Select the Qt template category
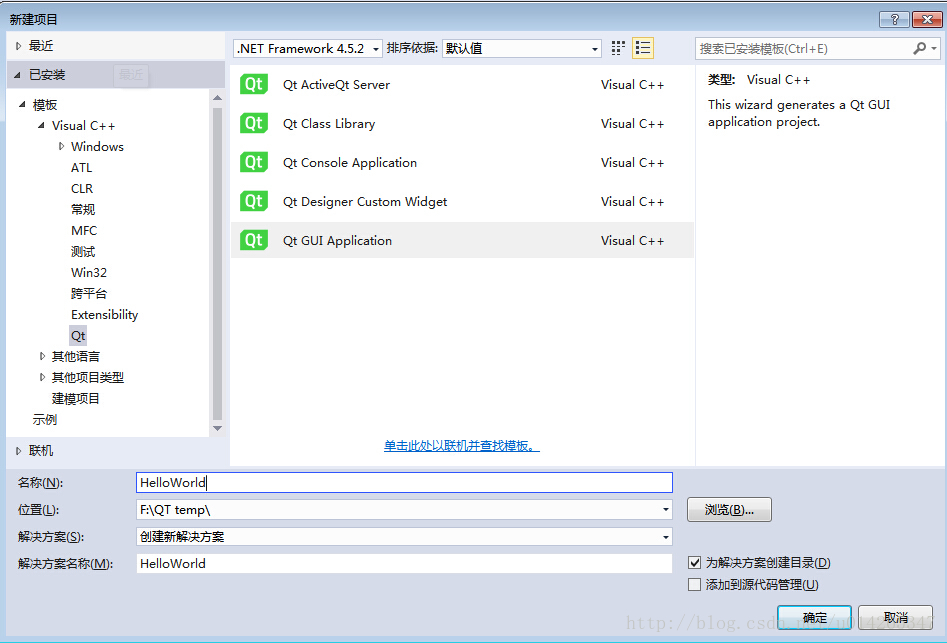This screenshot has height=643, width=947. [78, 336]
